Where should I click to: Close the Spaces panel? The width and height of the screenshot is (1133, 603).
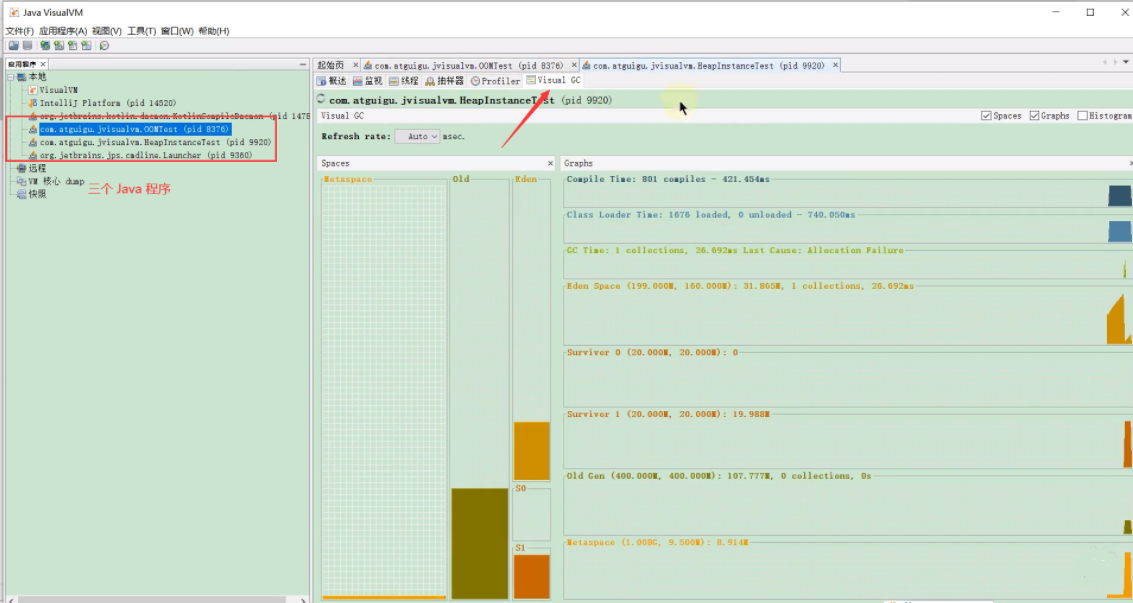click(550, 163)
